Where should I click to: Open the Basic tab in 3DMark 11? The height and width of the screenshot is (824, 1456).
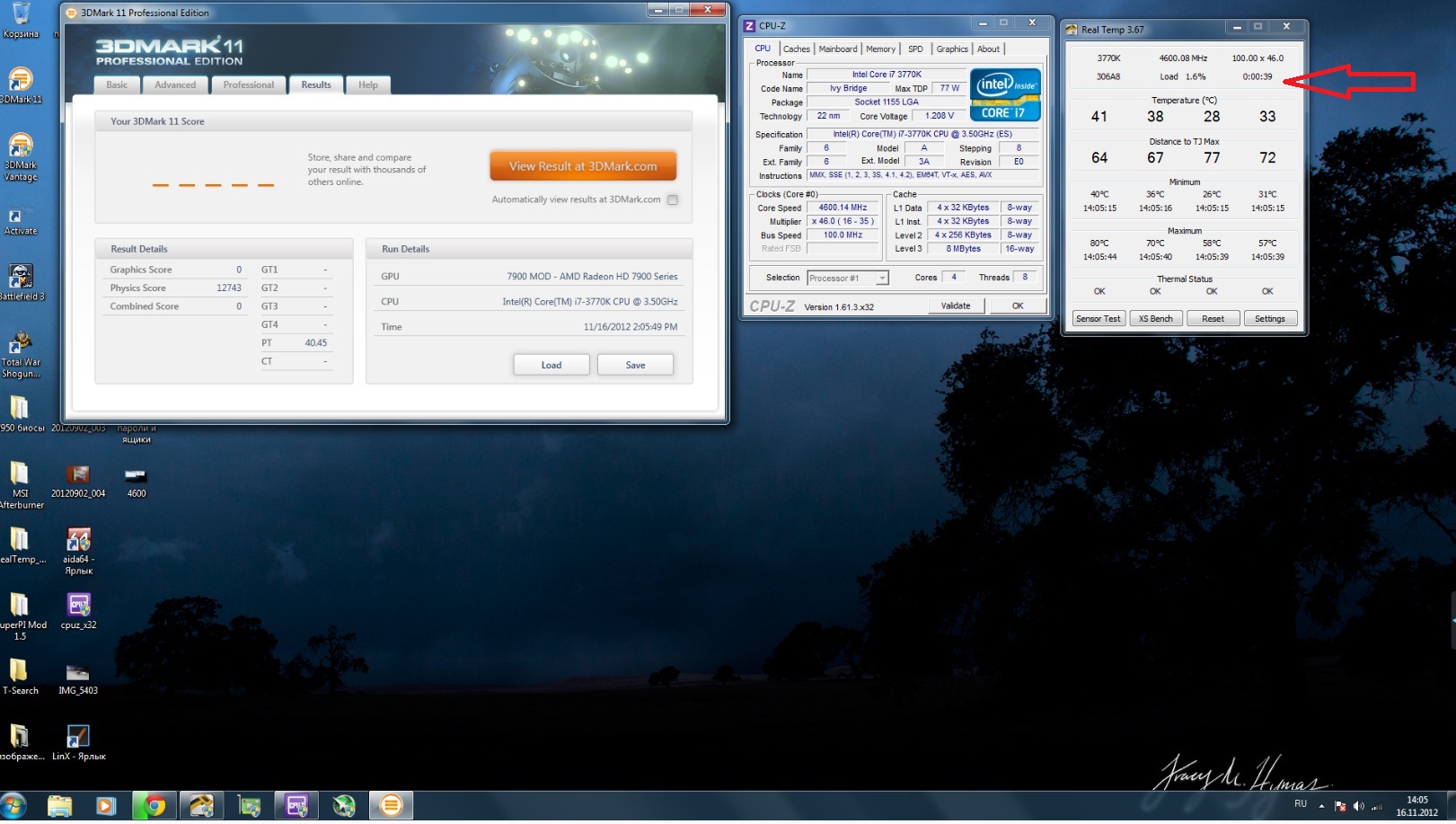click(x=117, y=85)
